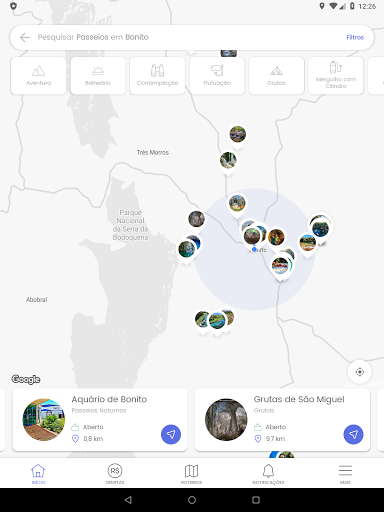Open the Grutas de São Miguel title
This screenshot has width=384, height=512.
(x=299, y=399)
